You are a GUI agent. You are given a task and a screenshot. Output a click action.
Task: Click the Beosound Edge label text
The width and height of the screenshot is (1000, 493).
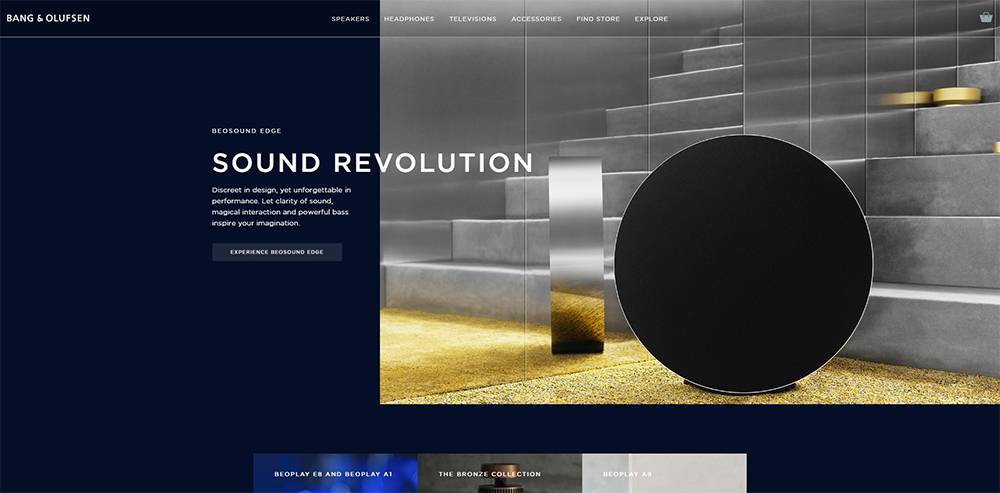point(247,131)
